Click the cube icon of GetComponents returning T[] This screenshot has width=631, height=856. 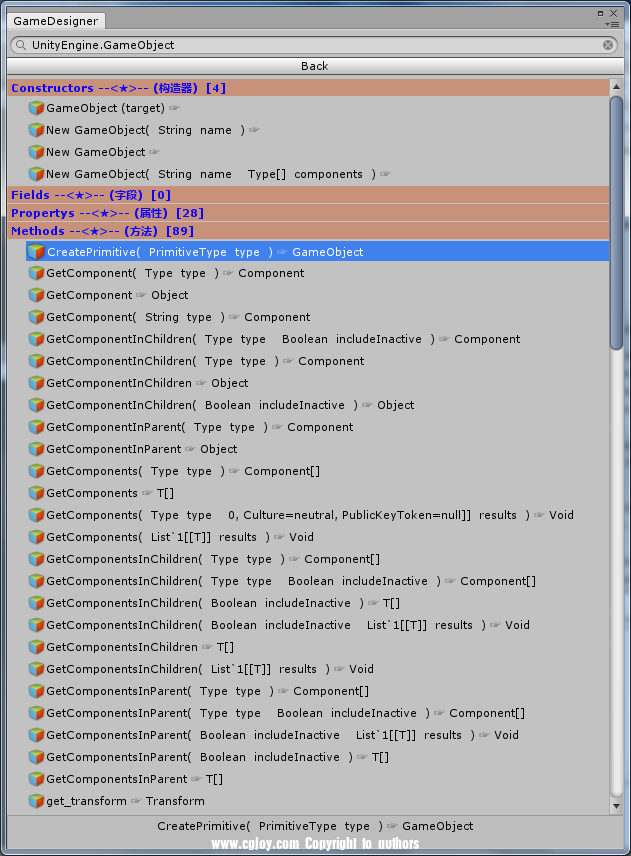tap(36, 493)
